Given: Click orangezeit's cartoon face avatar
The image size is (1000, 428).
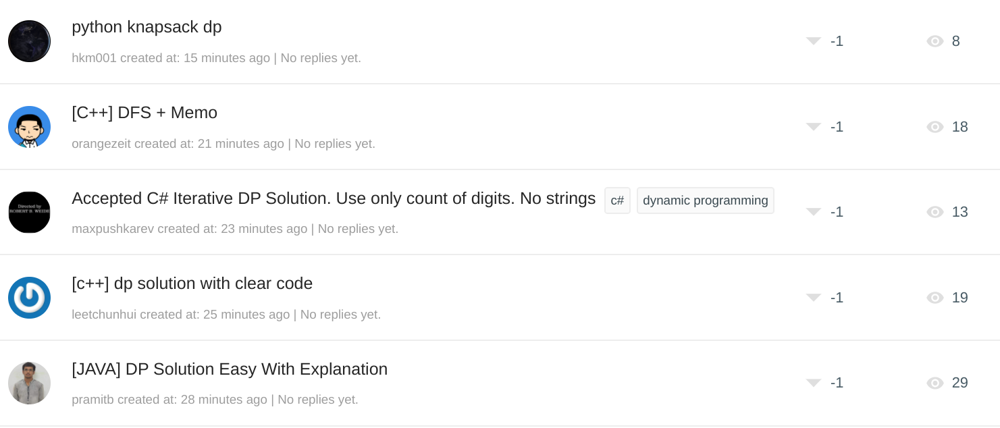Looking at the screenshot, I should pos(29,126).
